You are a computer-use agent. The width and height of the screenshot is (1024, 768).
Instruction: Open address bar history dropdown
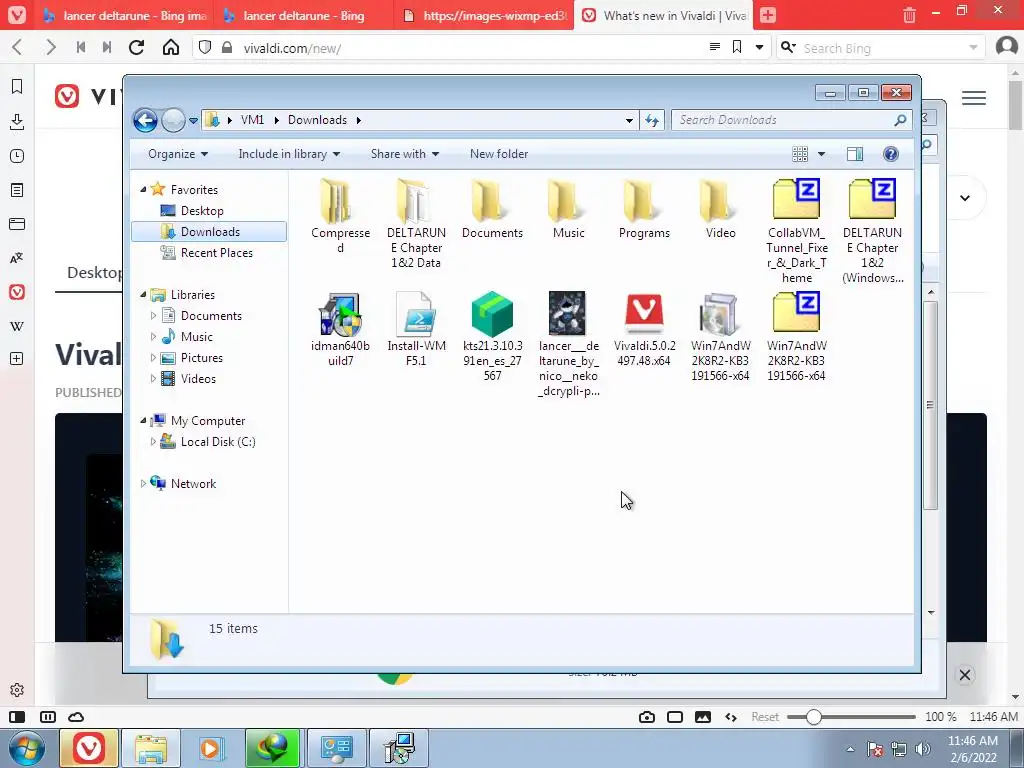point(629,120)
